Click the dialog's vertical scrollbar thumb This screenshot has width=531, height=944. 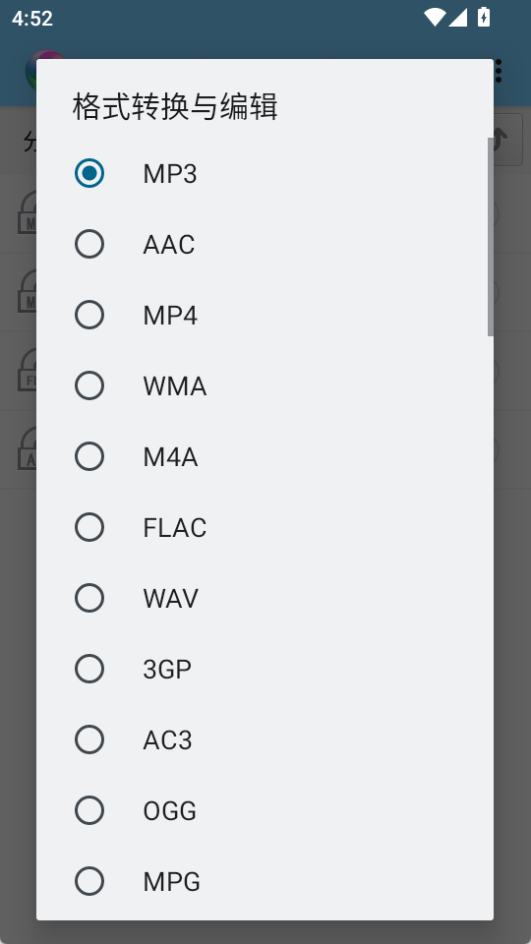(491, 237)
